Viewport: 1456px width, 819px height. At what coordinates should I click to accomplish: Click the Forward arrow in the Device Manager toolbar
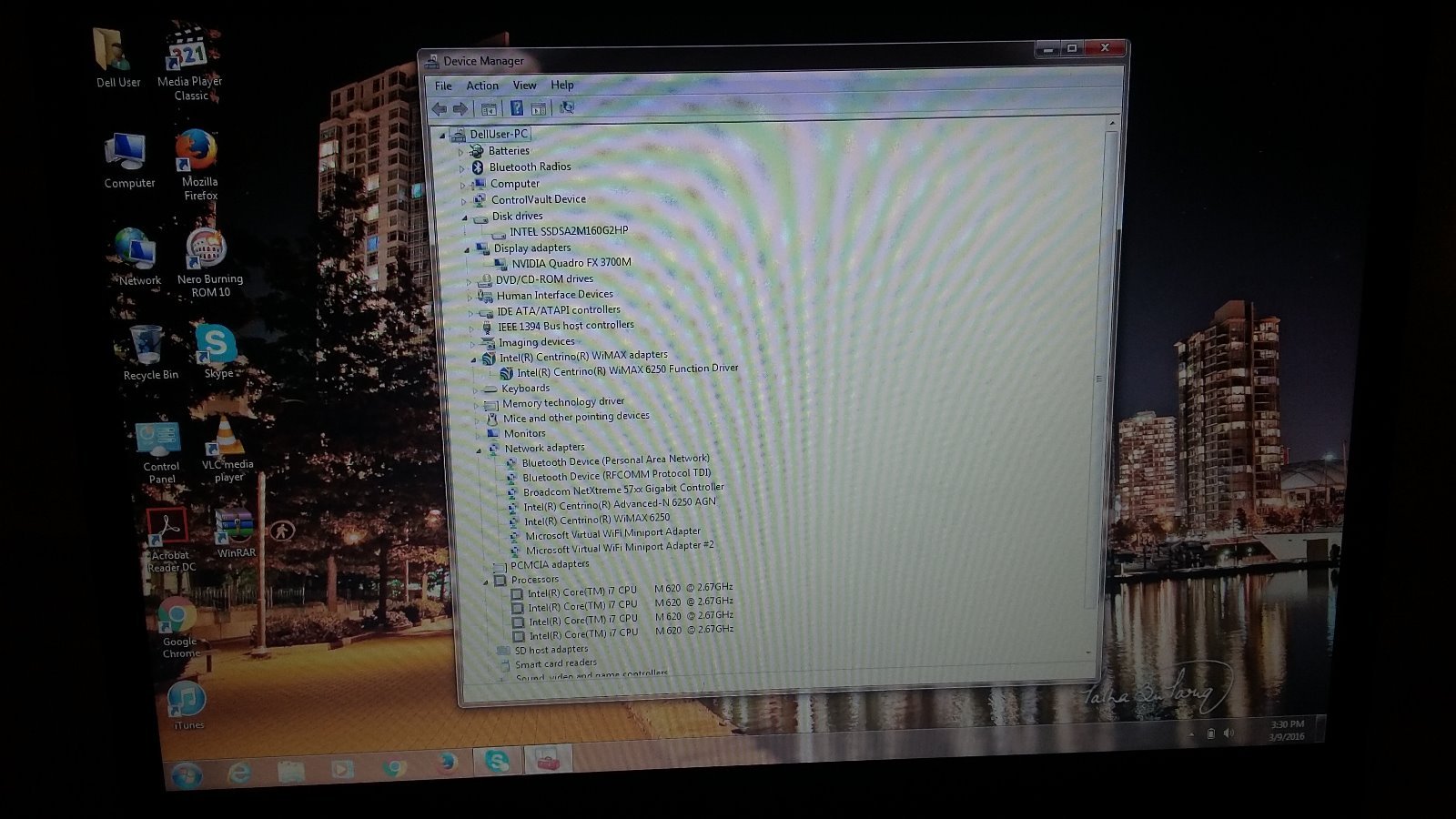[x=460, y=109]
